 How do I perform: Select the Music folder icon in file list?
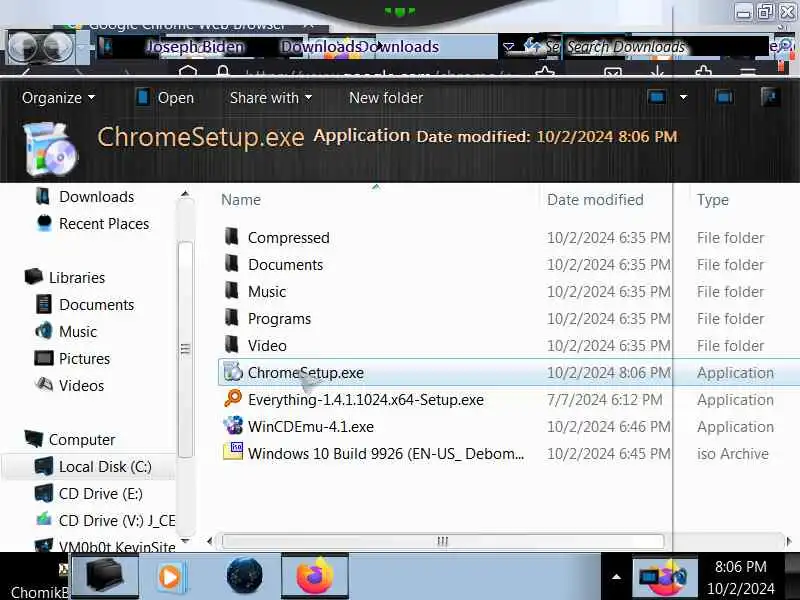pyautogui.click(x=232, y=290)
